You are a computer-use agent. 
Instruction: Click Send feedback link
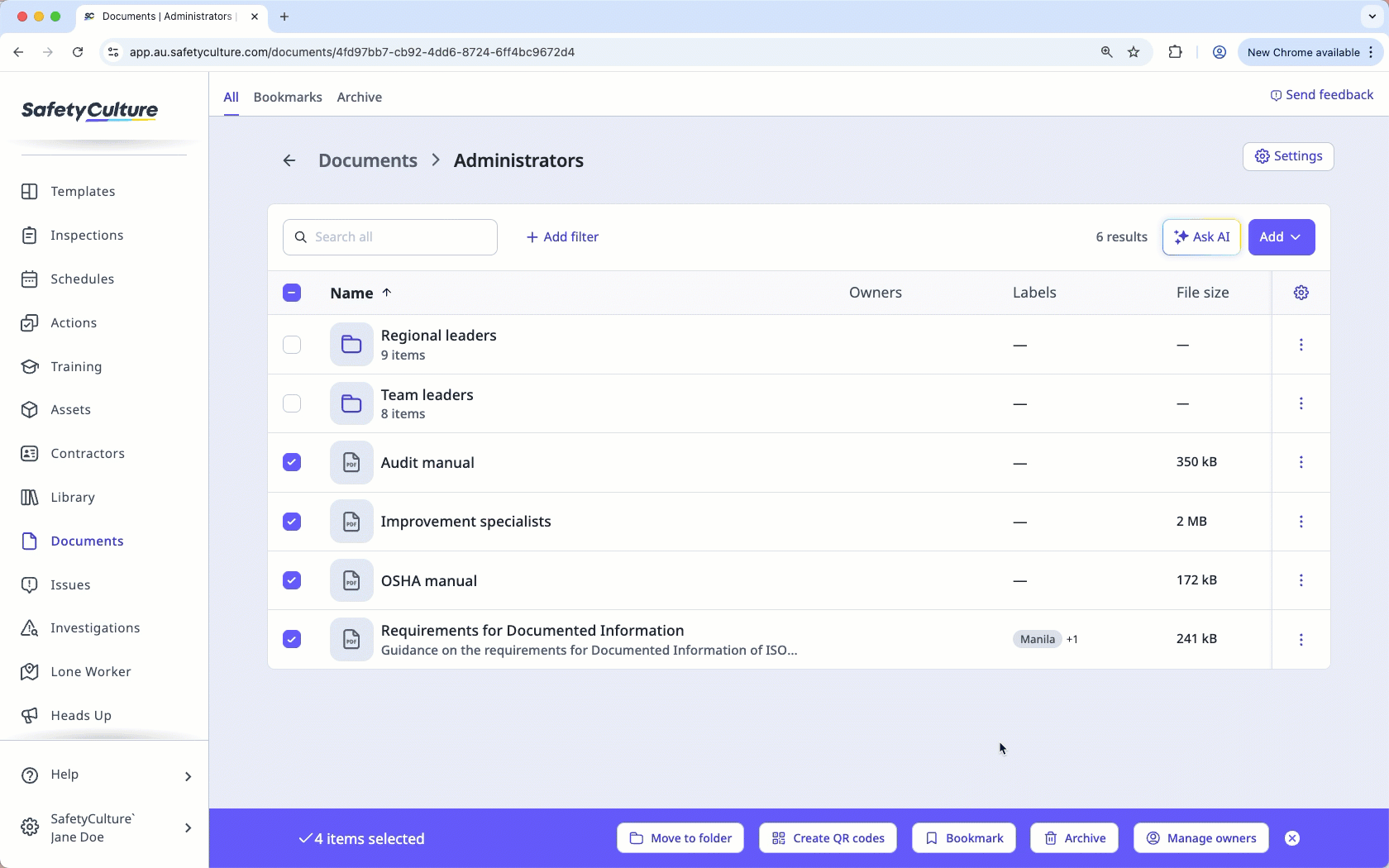(1321, 95)
